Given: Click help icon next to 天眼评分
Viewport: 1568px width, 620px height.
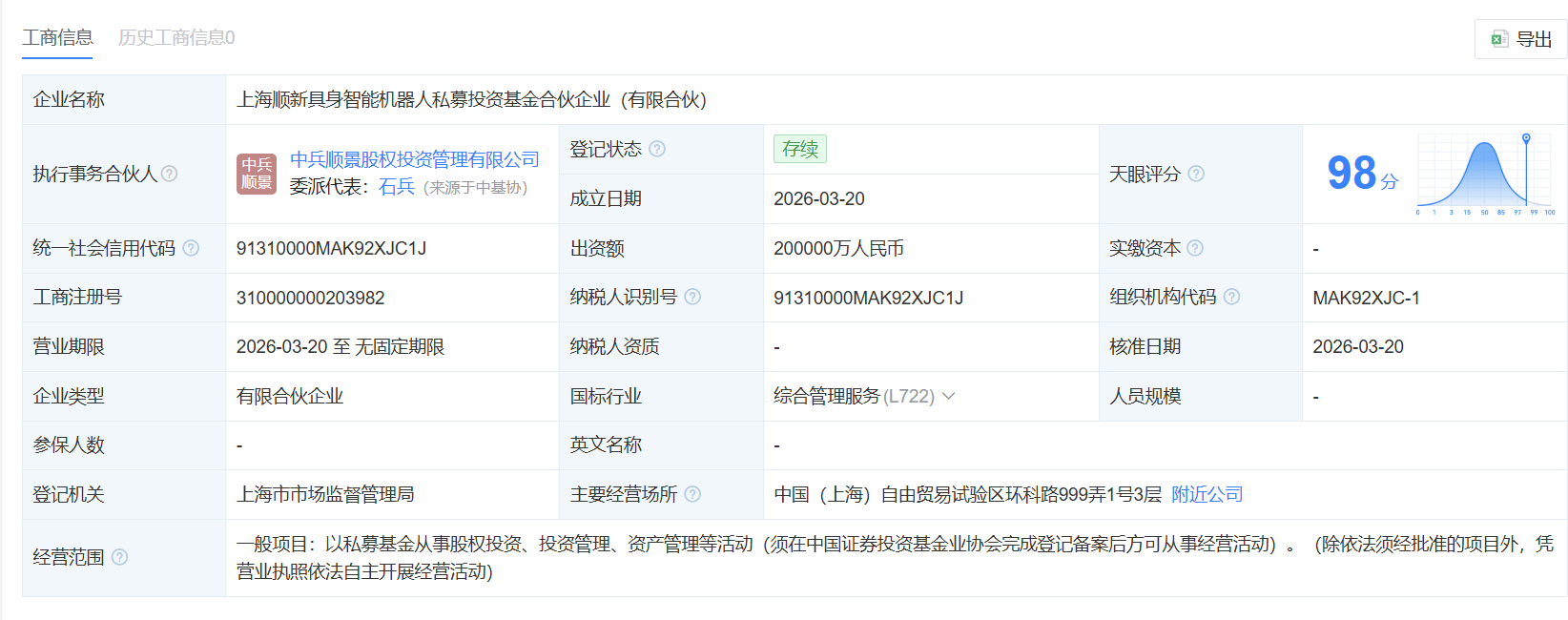Looking at the screenshot, I should coord(1196,174).
